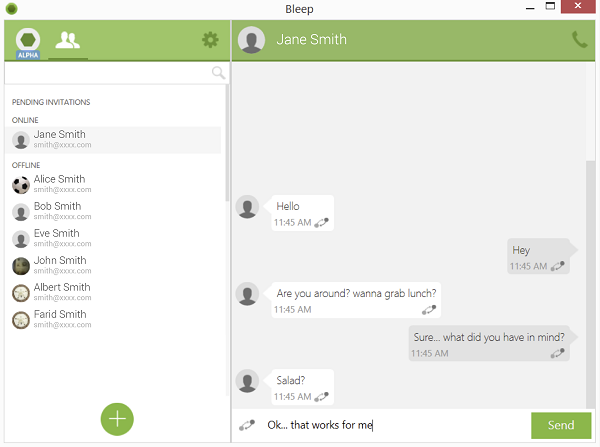Image resolution: width=600 pixels, height=447 pixels.
Task: Focus the contact search field
Action: tap(108, 73)
